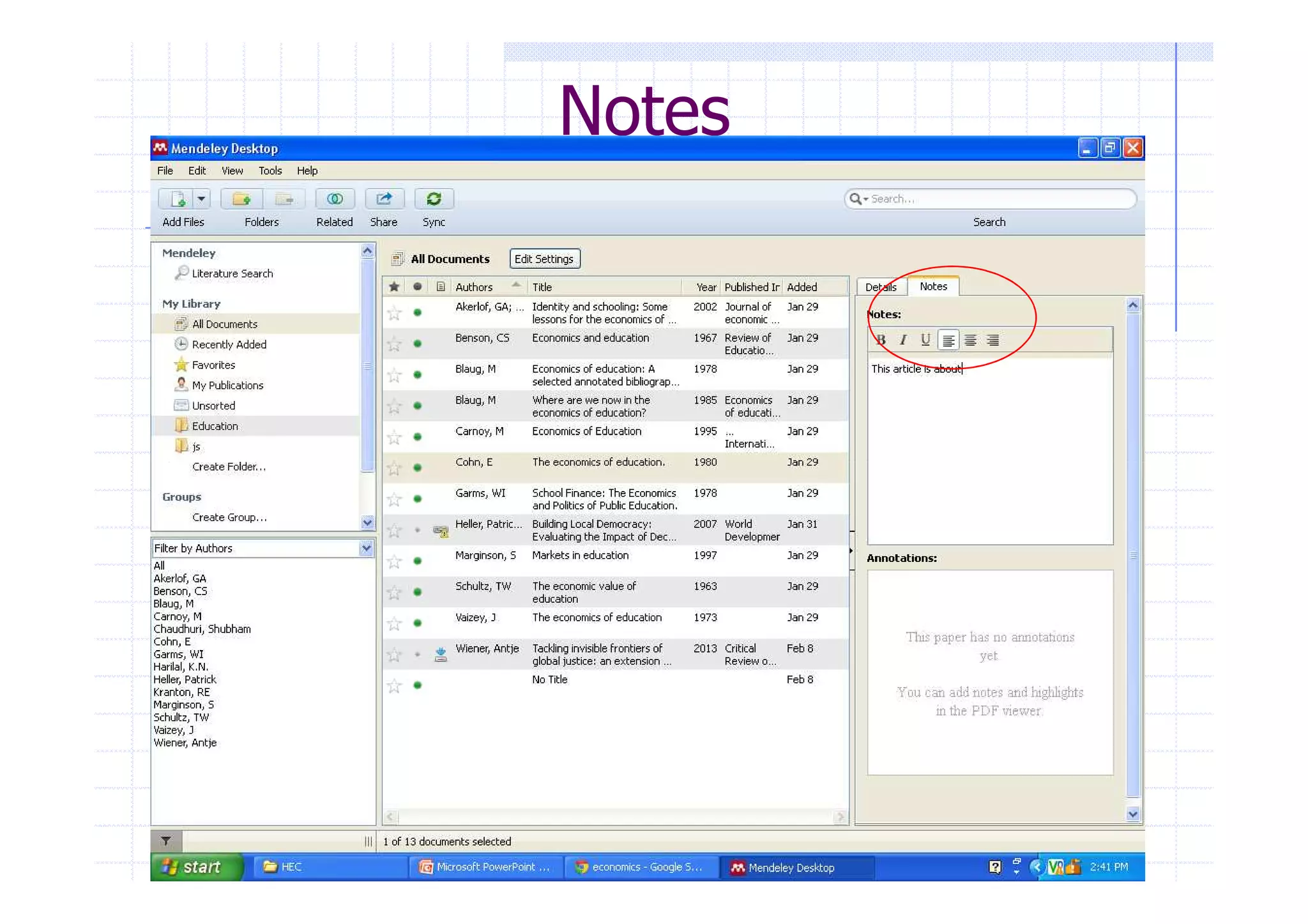Toggle read status of Vaizey, J document
1308x924 pixels.
pos(417,623)
